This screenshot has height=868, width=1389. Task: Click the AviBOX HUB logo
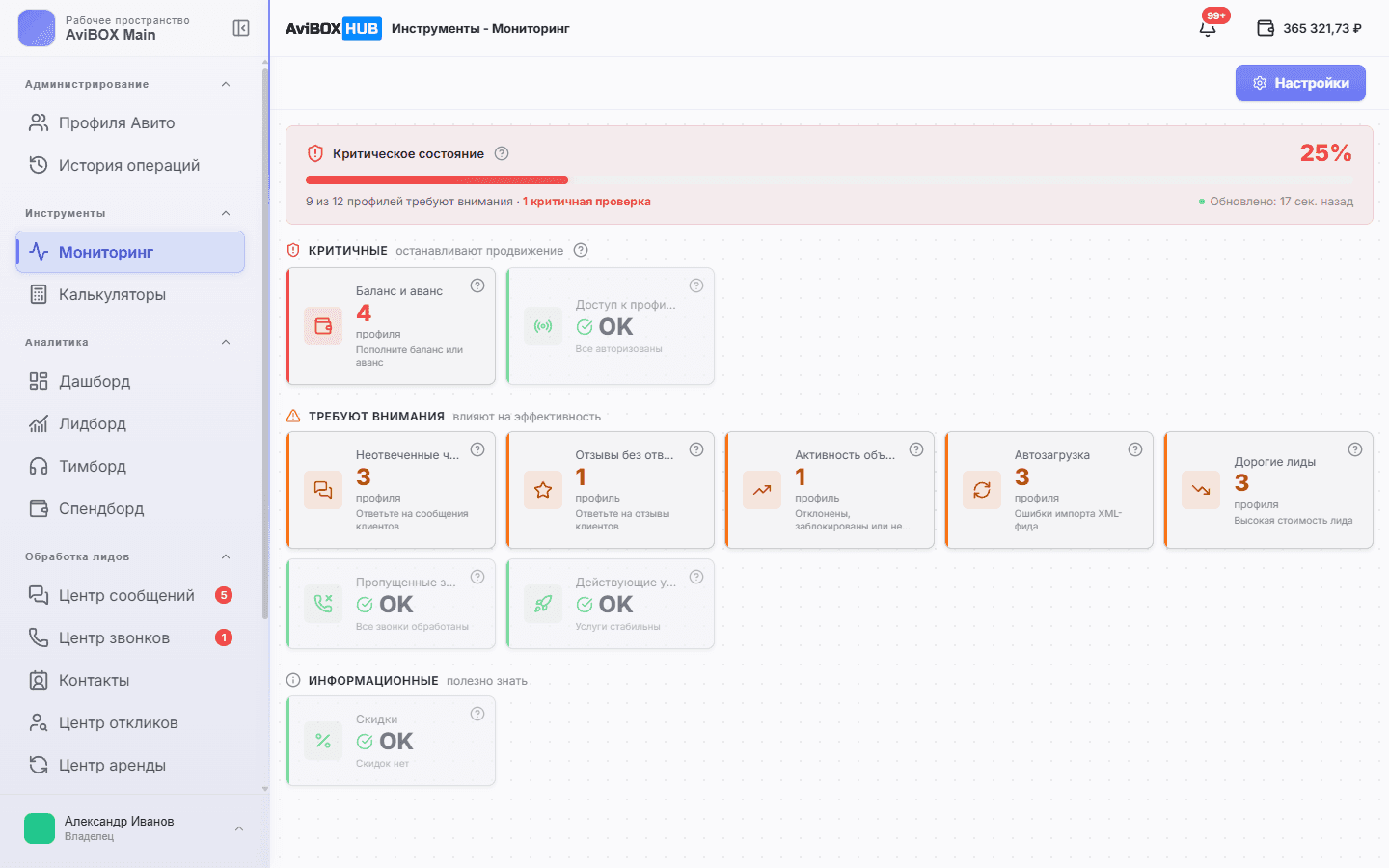[333, 28]
